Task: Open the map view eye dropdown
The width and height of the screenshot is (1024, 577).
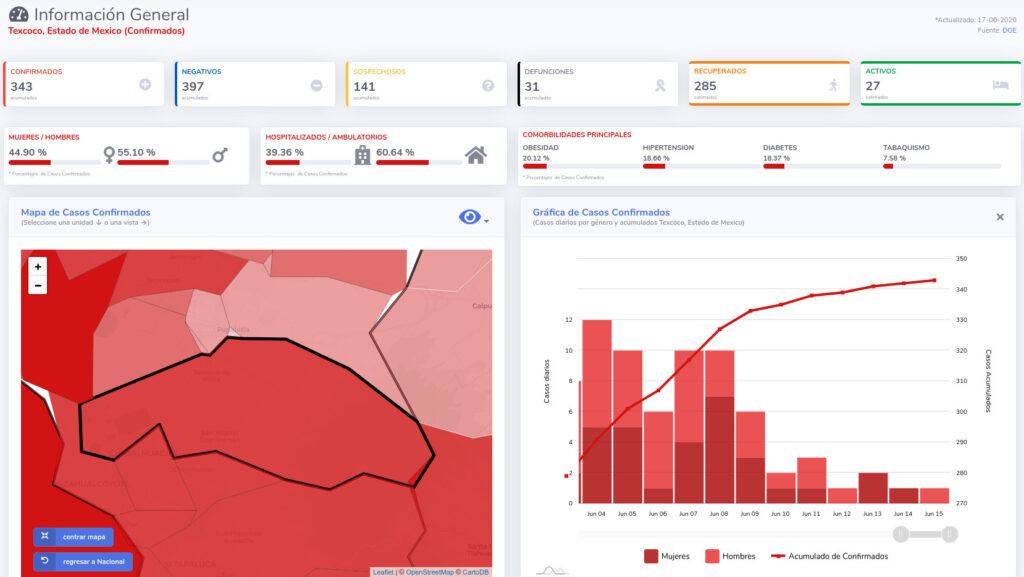Action: (473, 217)
